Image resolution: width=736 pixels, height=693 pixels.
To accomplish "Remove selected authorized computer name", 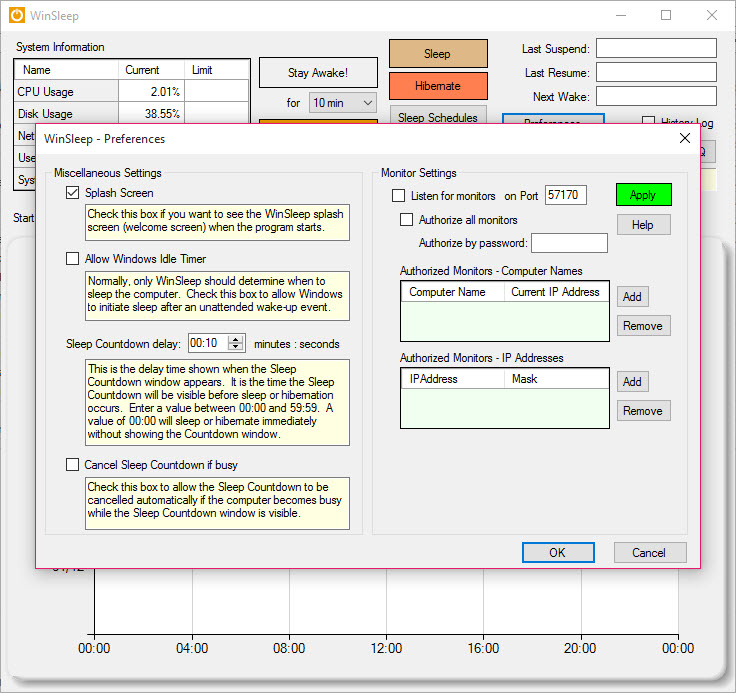I will tap(642, 326).
